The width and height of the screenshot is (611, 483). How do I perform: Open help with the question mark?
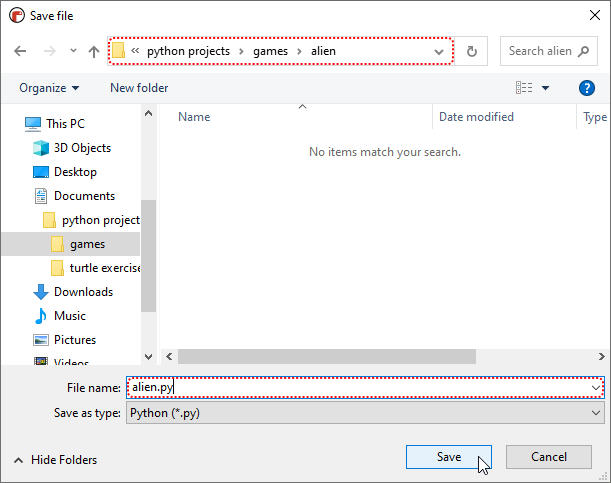point(586,88)
